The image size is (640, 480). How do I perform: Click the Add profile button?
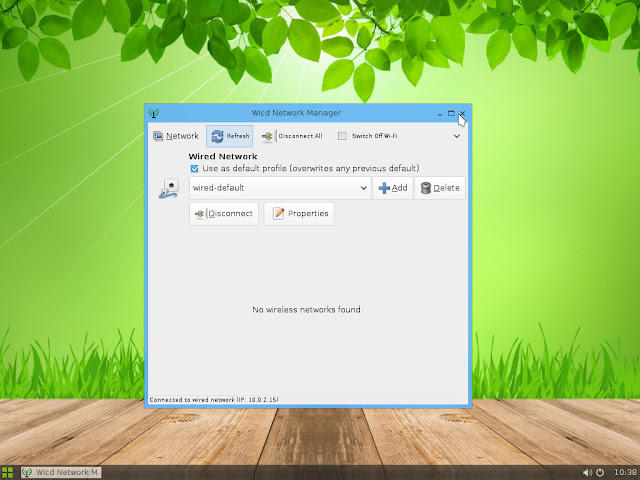click(393, 188)
